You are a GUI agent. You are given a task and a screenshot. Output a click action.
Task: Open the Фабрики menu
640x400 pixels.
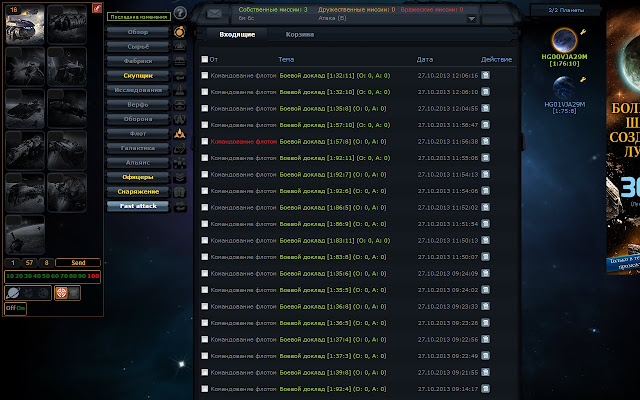point(138,61)
